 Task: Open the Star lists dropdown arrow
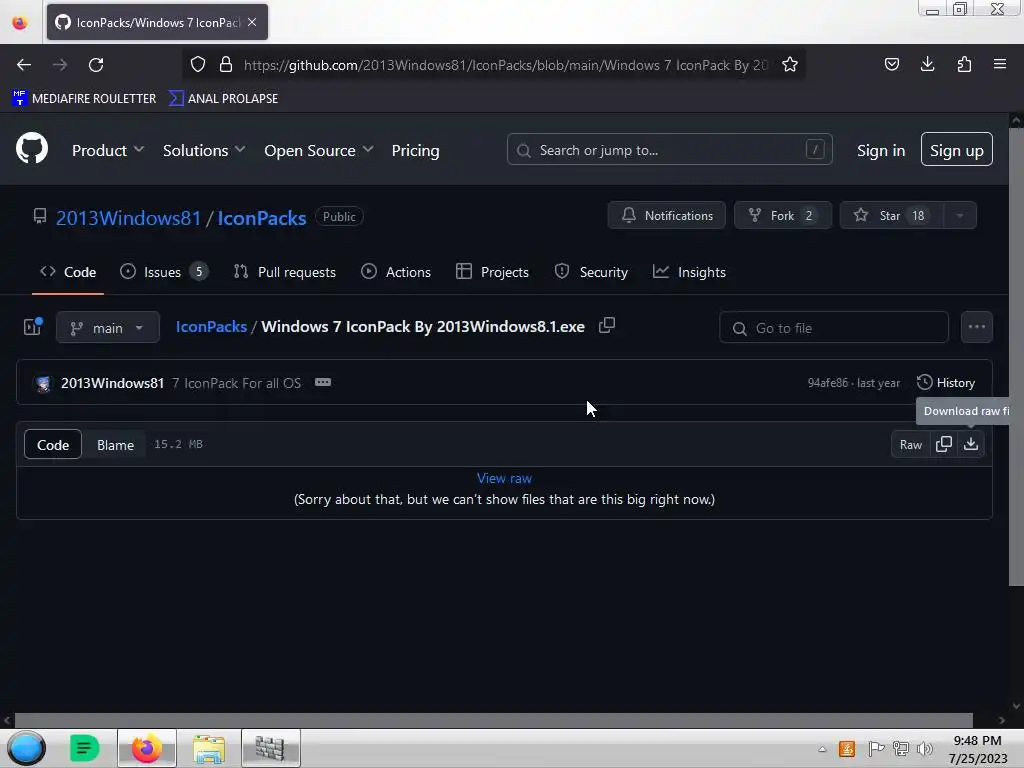coord(960,216)
